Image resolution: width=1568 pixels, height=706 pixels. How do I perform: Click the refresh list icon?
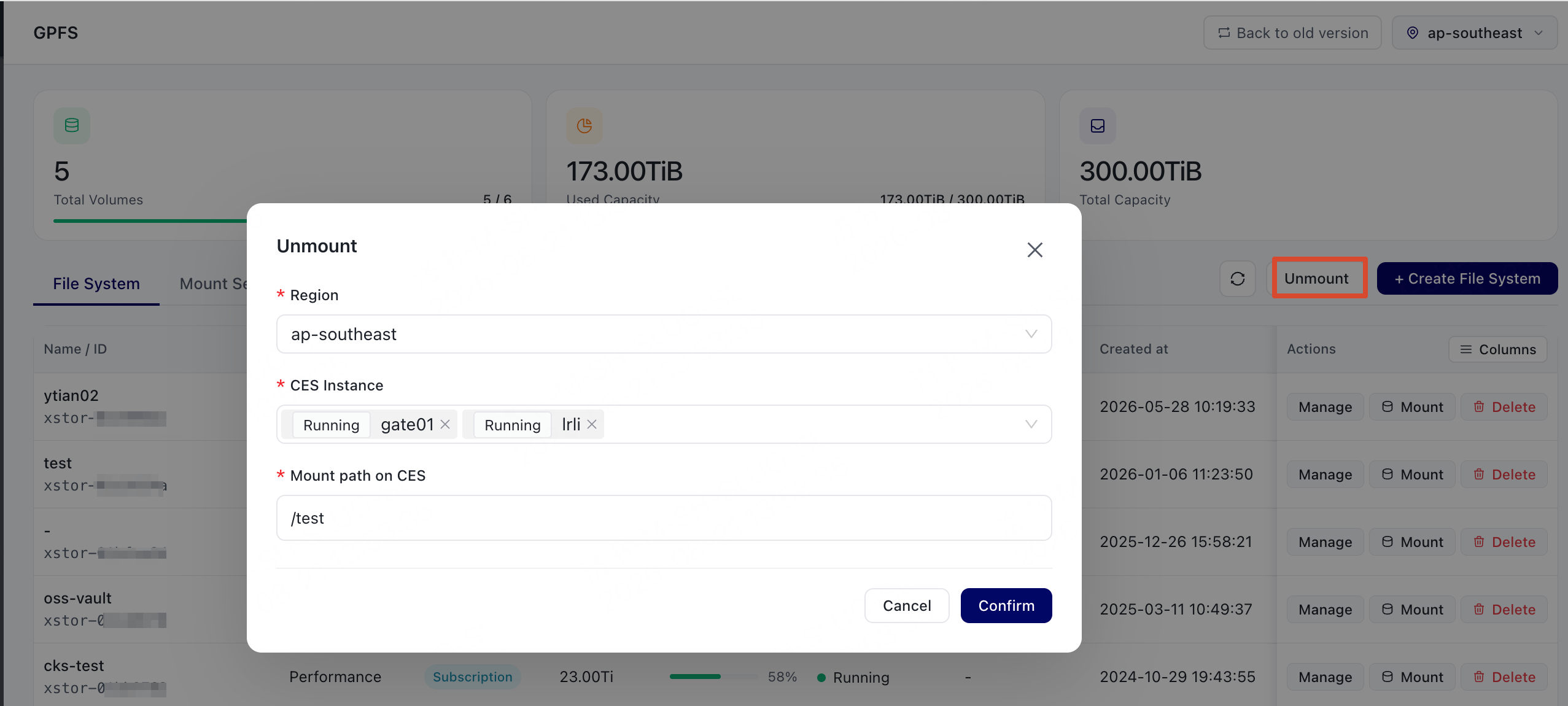(x=1237, y=279)
